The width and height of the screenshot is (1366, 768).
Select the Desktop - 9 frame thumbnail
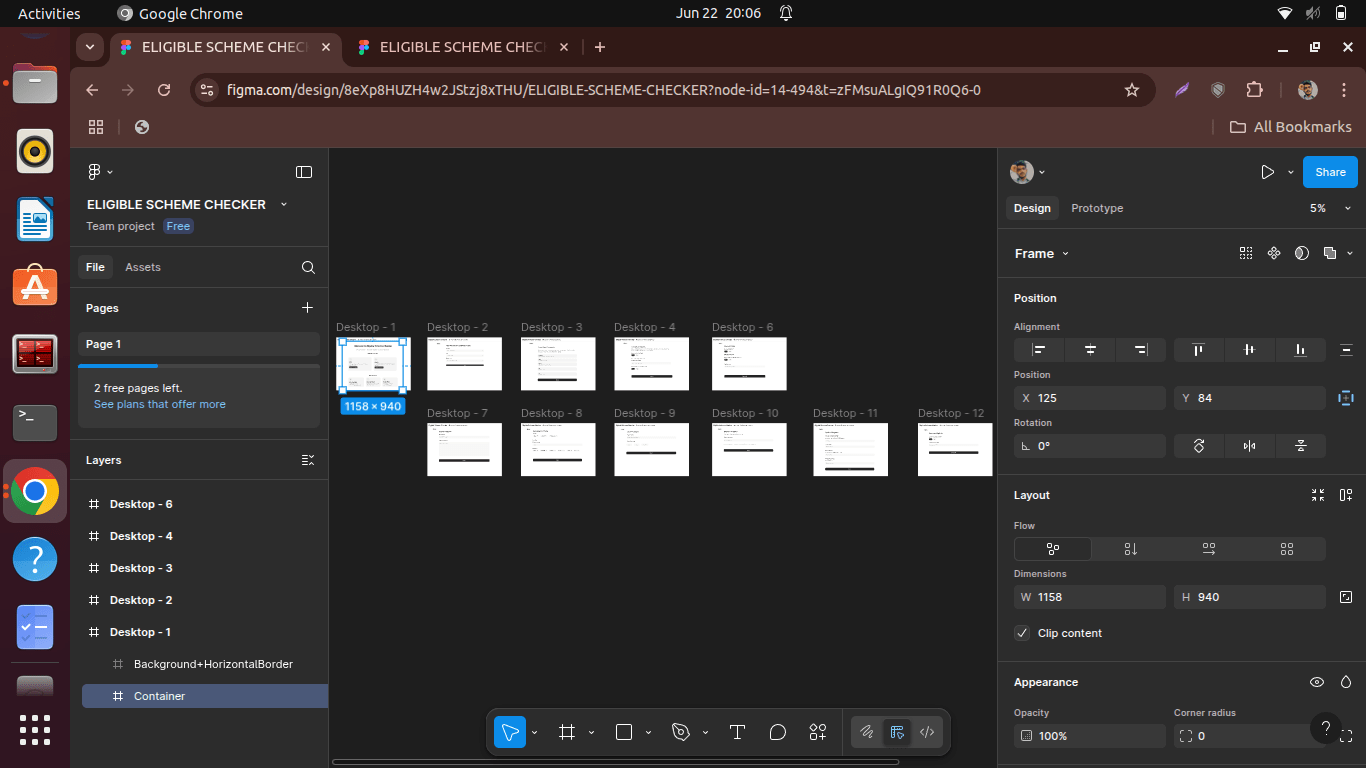(651, 449)
